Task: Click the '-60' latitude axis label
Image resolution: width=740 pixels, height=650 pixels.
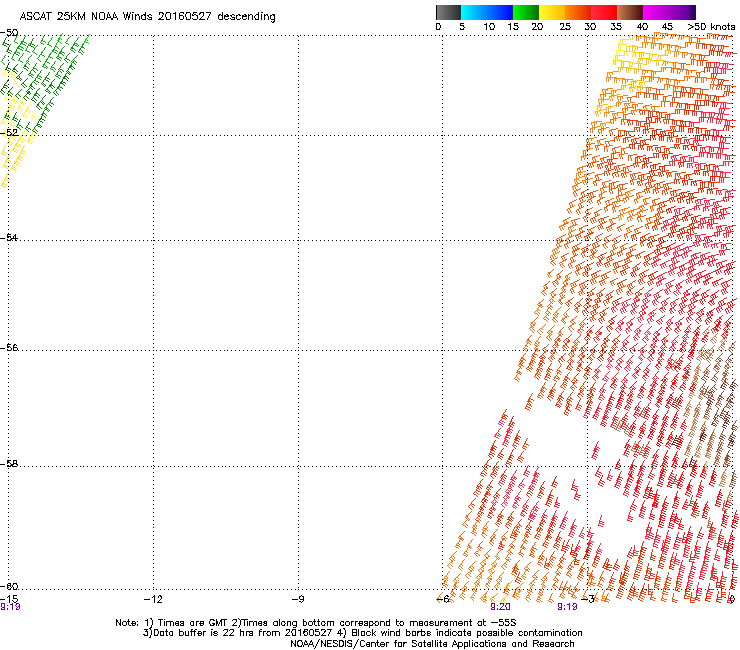Action: point(9,587)
